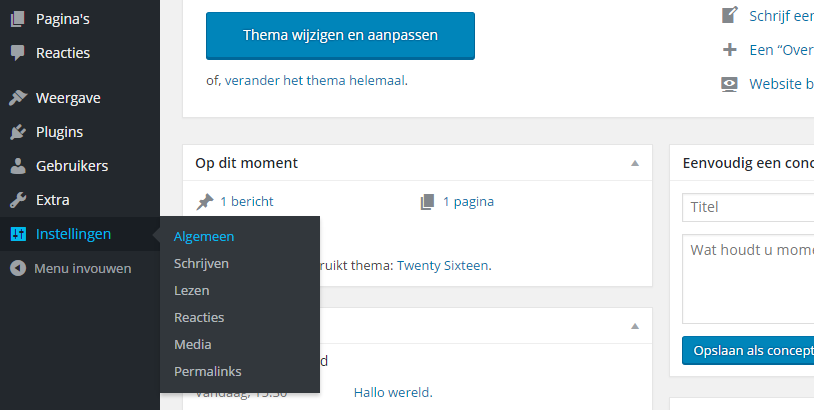Click into the Titel input field
Viewport: 814px width, 410px height.
750,208
